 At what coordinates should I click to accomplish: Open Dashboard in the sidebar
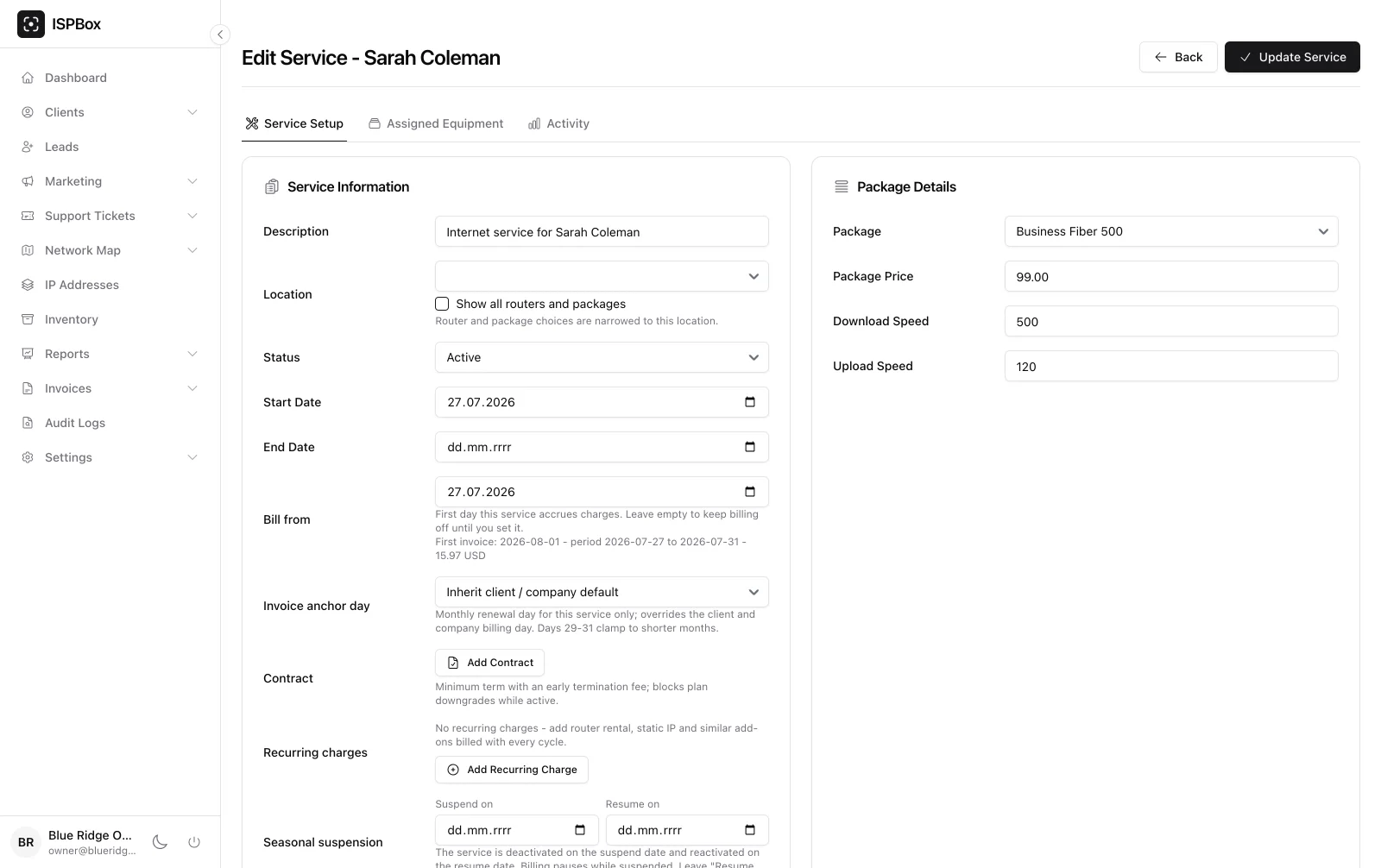pos(110,78)
